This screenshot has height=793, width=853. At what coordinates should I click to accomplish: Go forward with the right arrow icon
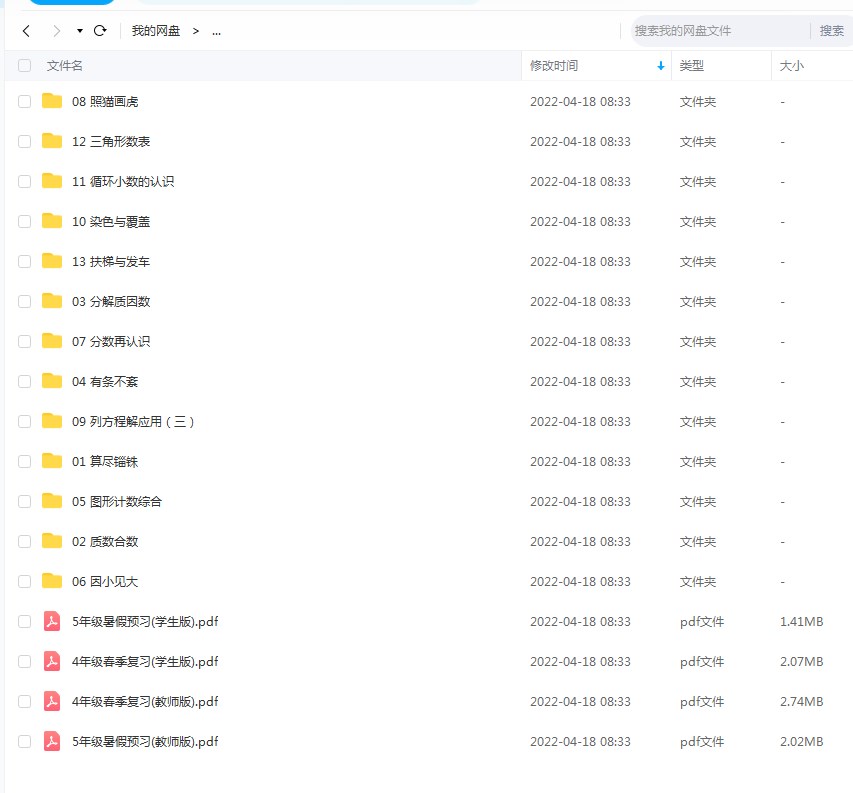tap(57, 31)
